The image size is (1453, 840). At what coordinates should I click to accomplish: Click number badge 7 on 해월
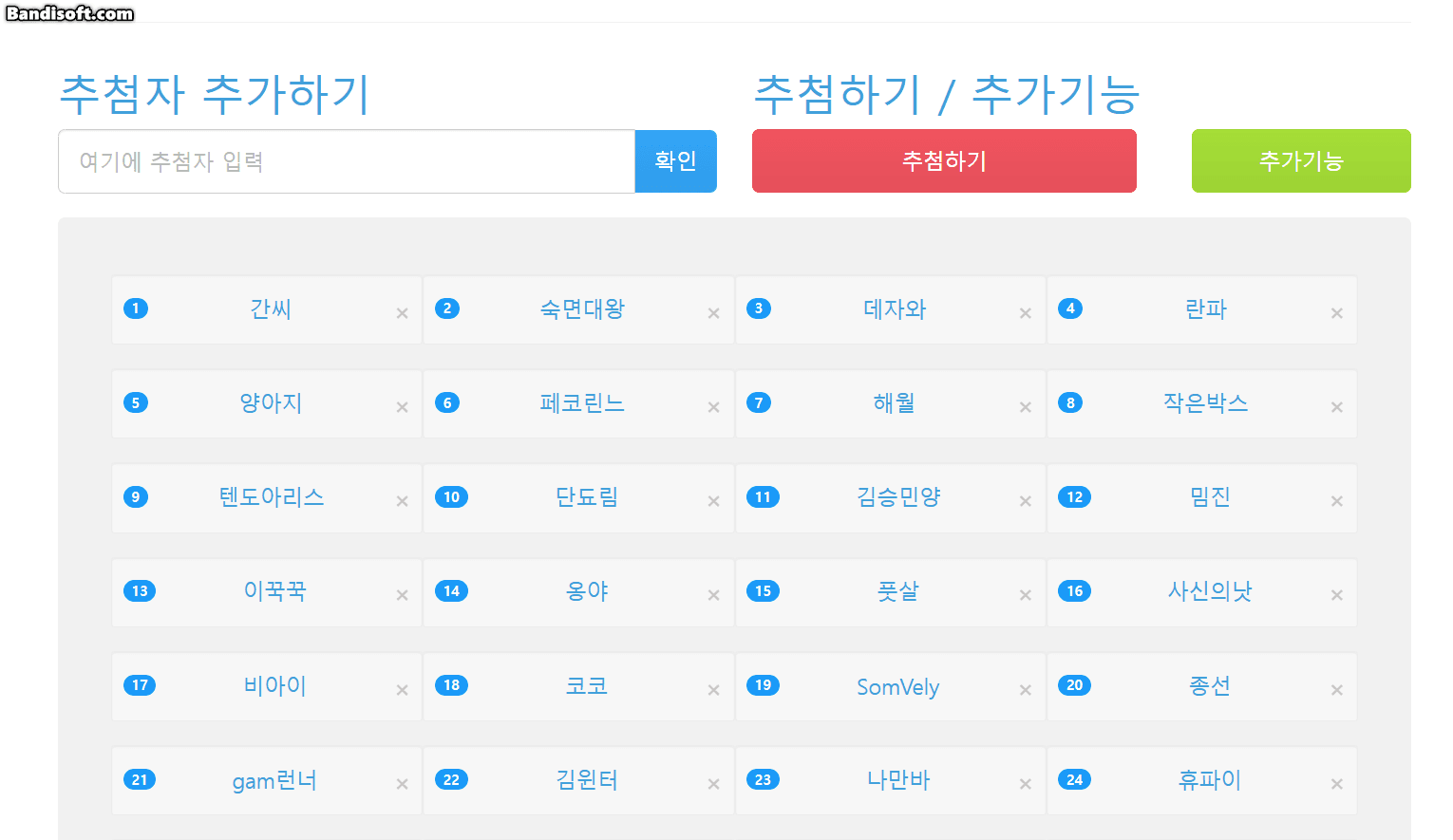(x=759, y=402)
